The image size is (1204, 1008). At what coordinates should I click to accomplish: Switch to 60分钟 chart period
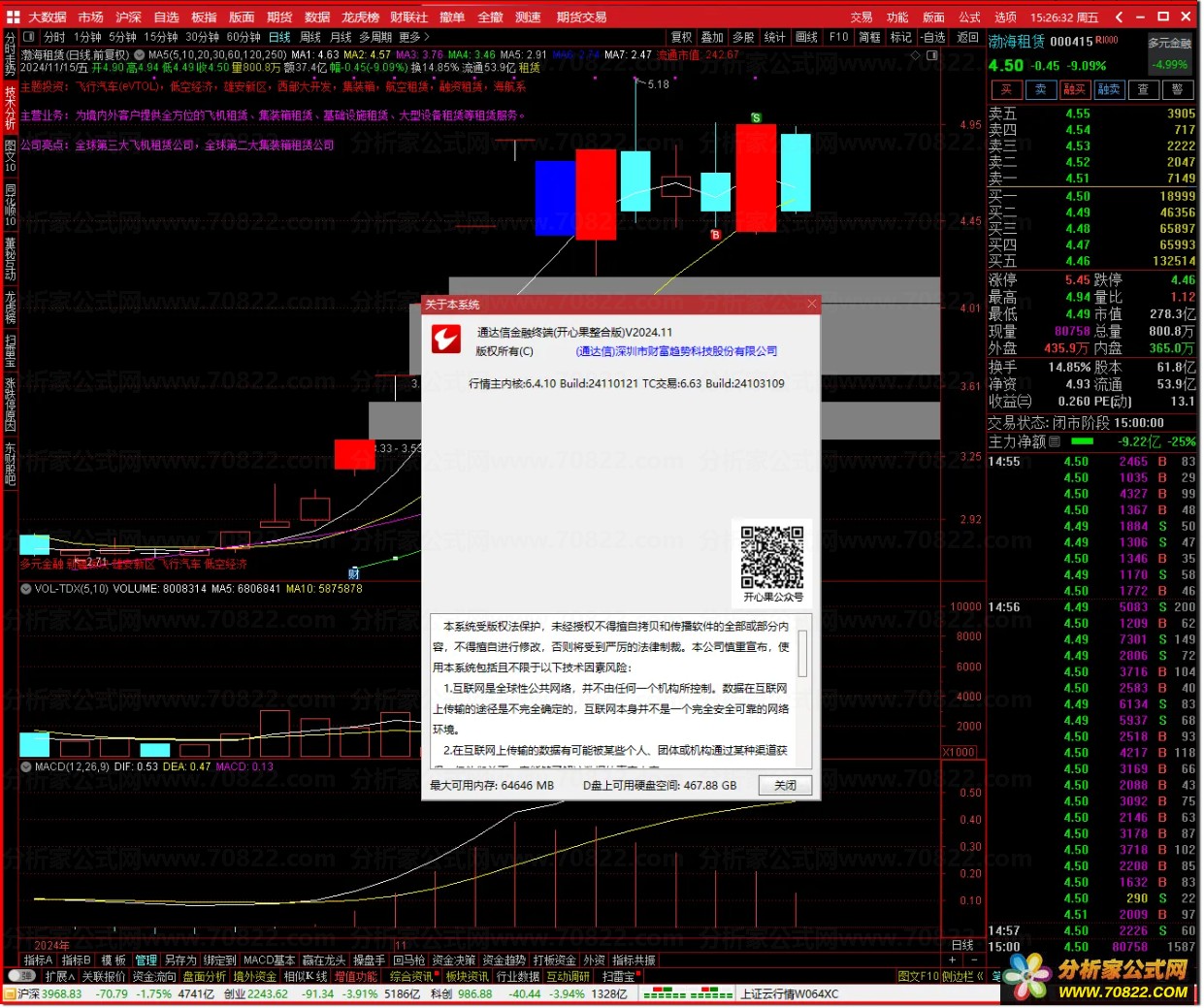pyautogui.click(x=244, y=37)
